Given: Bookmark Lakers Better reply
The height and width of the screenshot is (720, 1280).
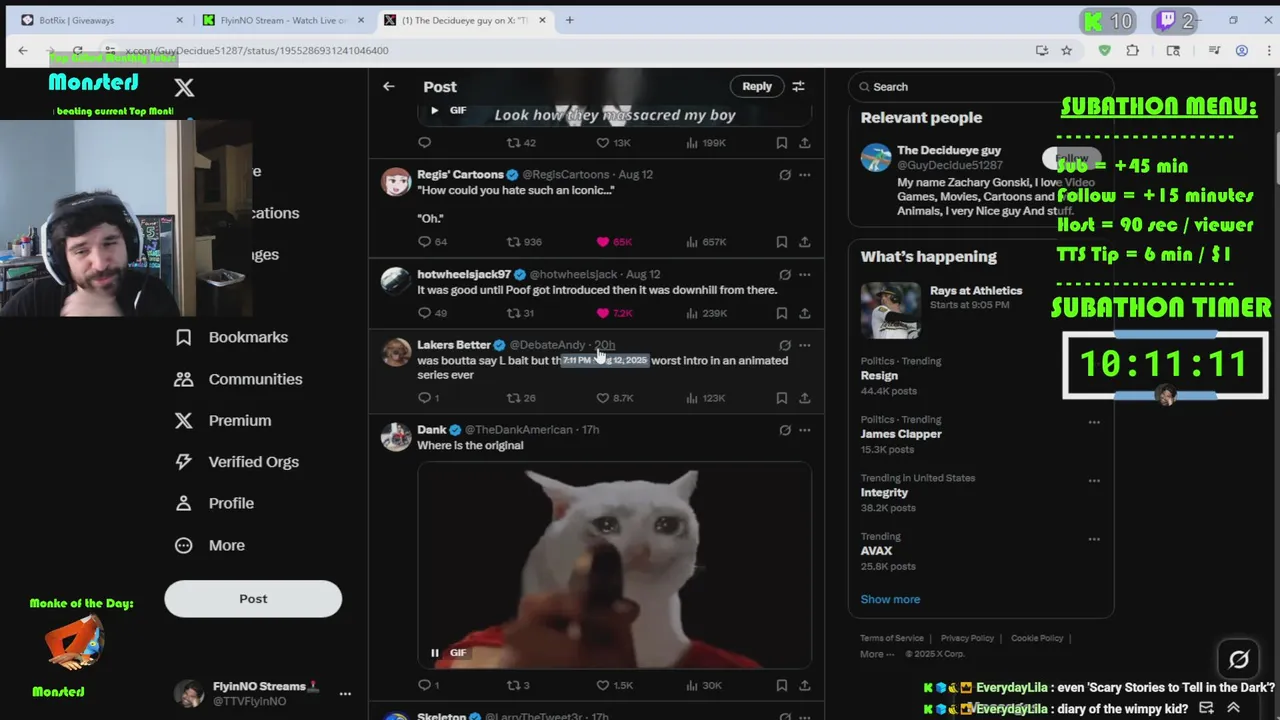Looking at the screenshot, I should (781, 398).
